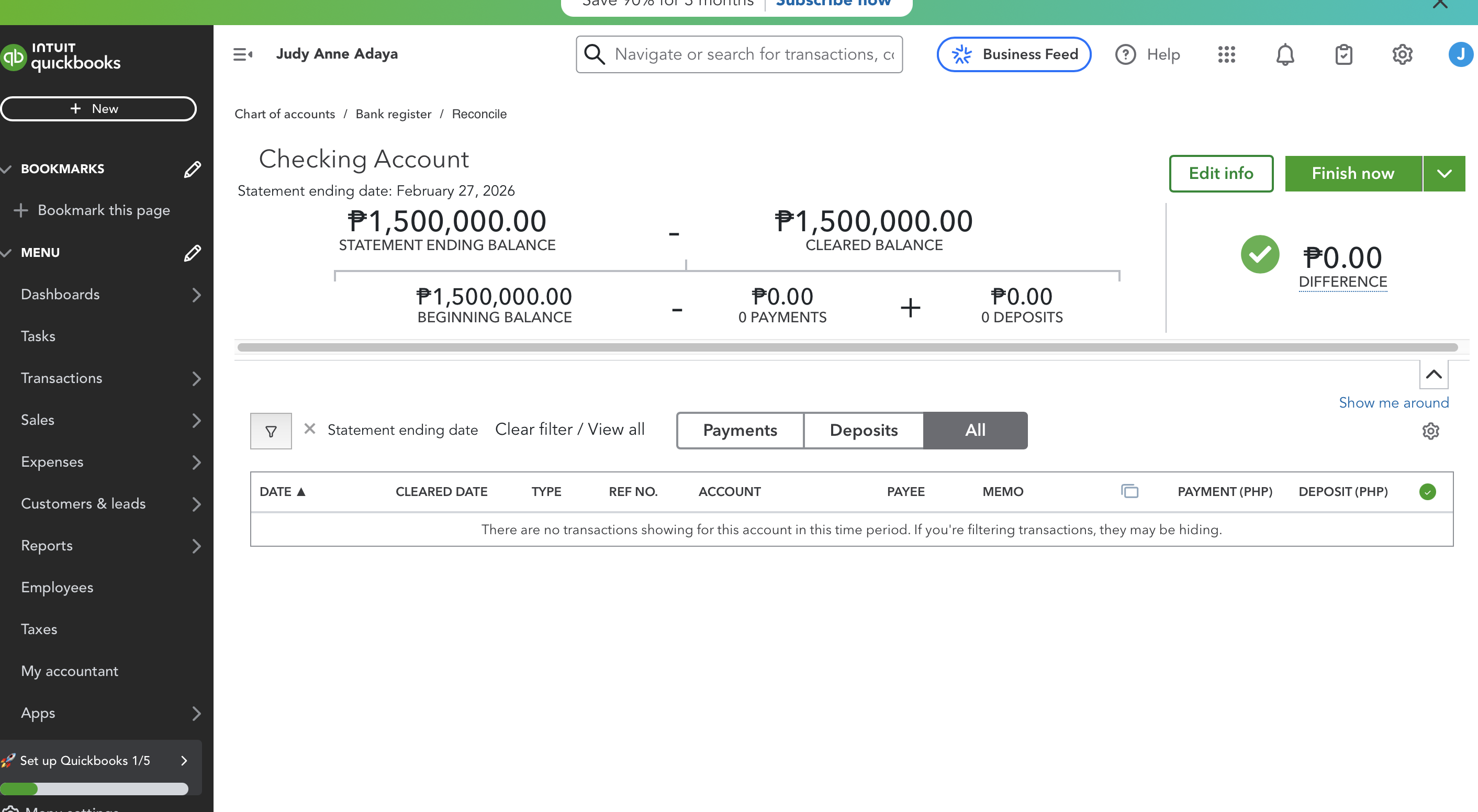Screen dimensions: 1478x812
Task: Click the filter funnel icon
Action: coord(271,431)
